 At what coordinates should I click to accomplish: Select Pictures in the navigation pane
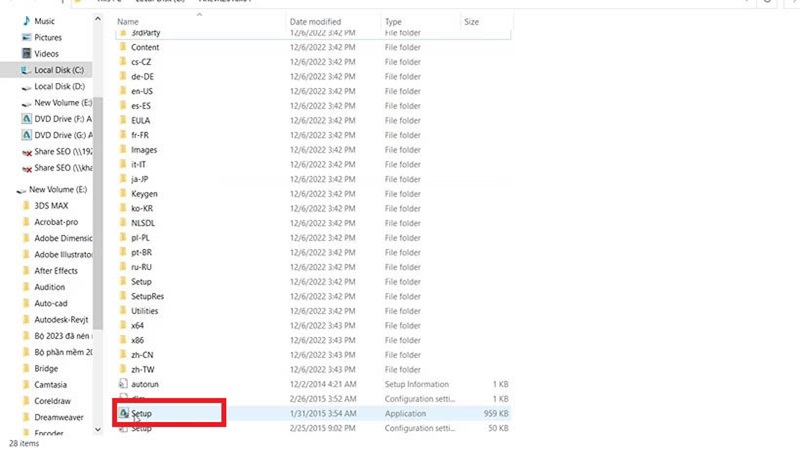click(48, 37)
